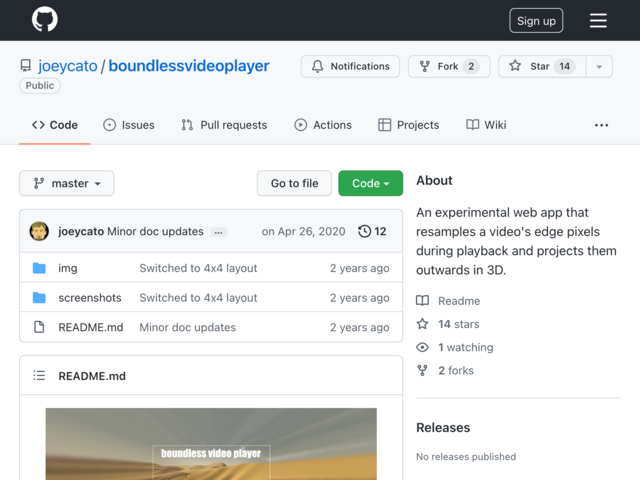Click the Readme link in About

tap(448, 301)
